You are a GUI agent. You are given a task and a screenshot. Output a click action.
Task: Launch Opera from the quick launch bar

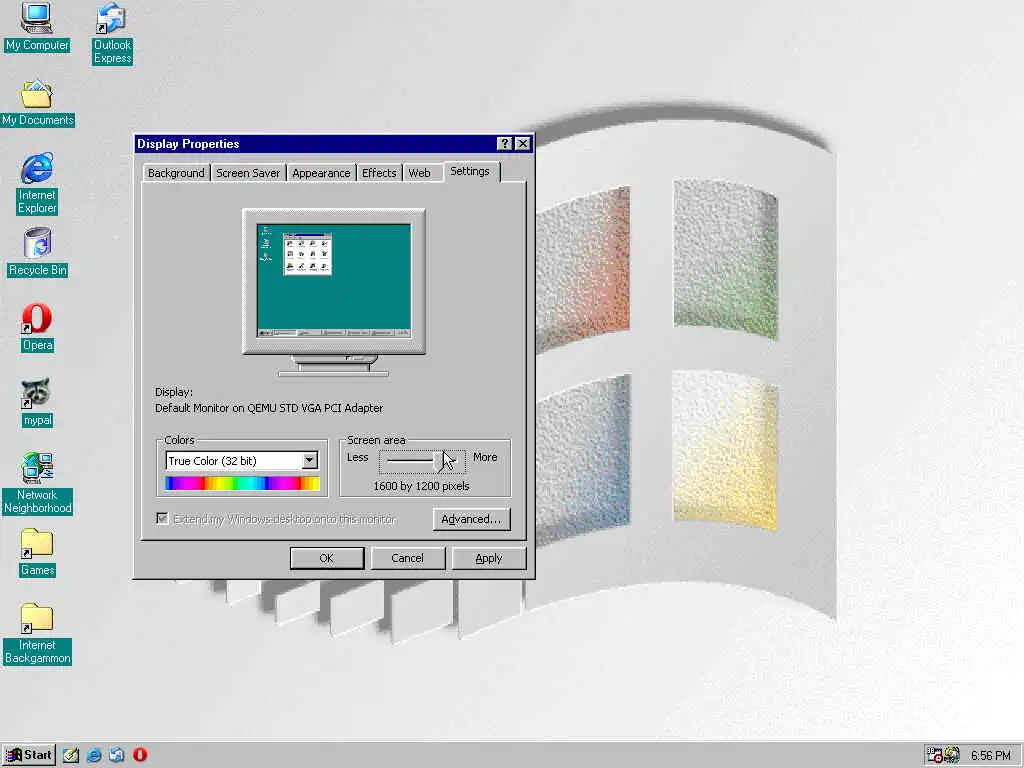click(140, 755)
